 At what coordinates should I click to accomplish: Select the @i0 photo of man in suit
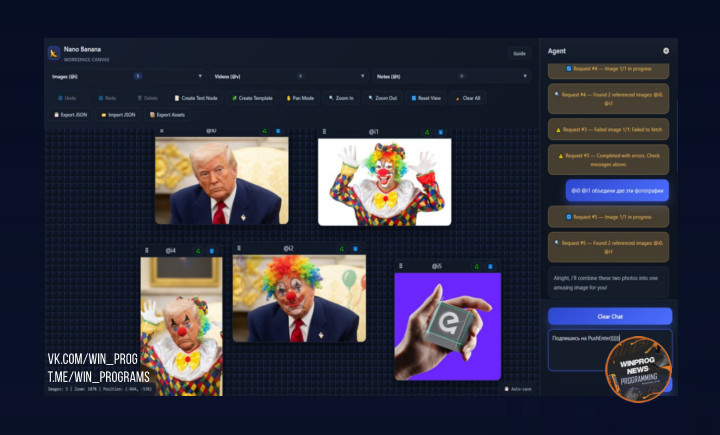222,181
